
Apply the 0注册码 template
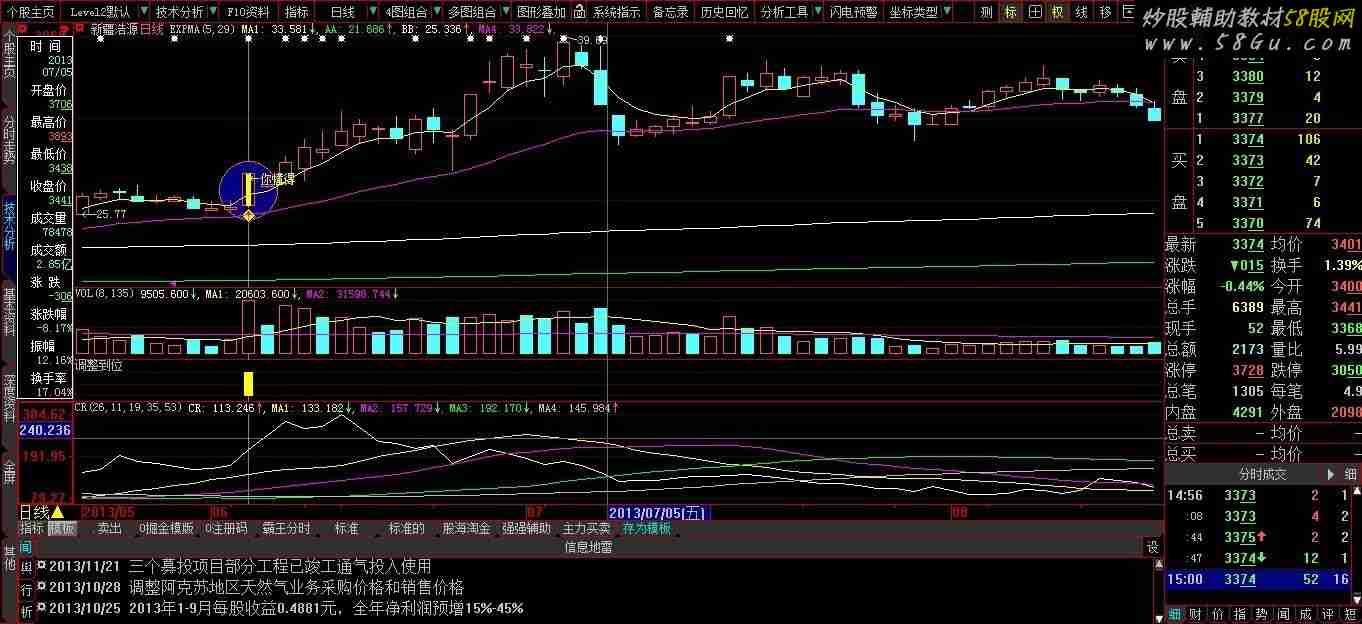[x=226, y=528]
